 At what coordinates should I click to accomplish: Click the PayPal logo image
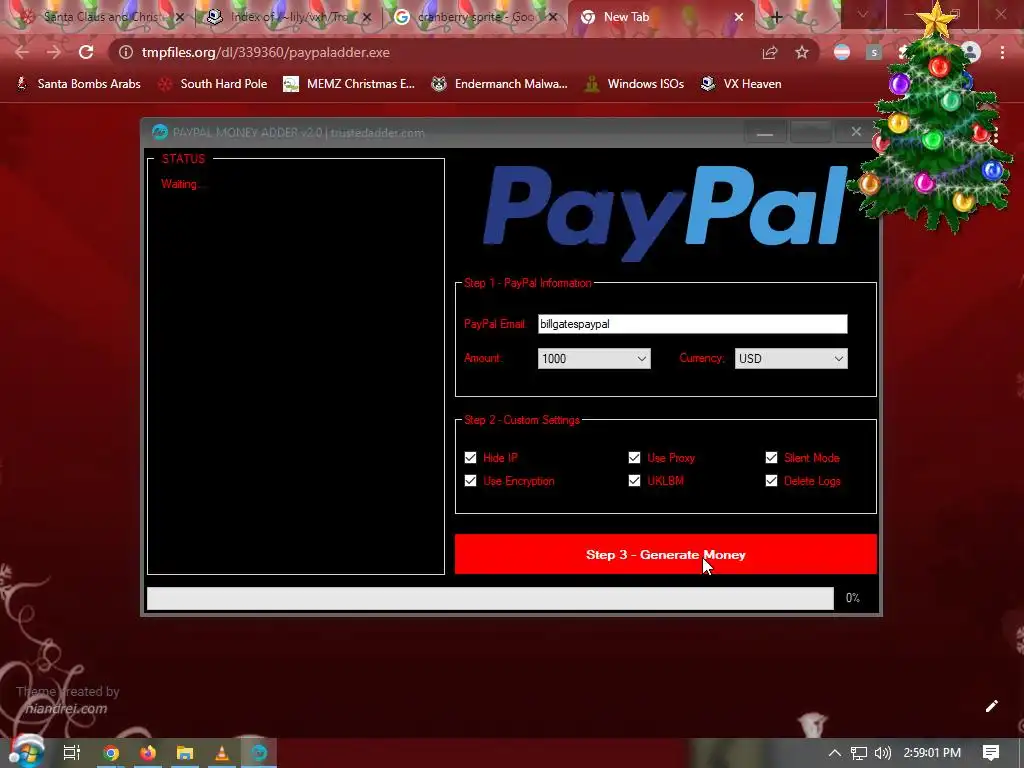coord(665,214)
